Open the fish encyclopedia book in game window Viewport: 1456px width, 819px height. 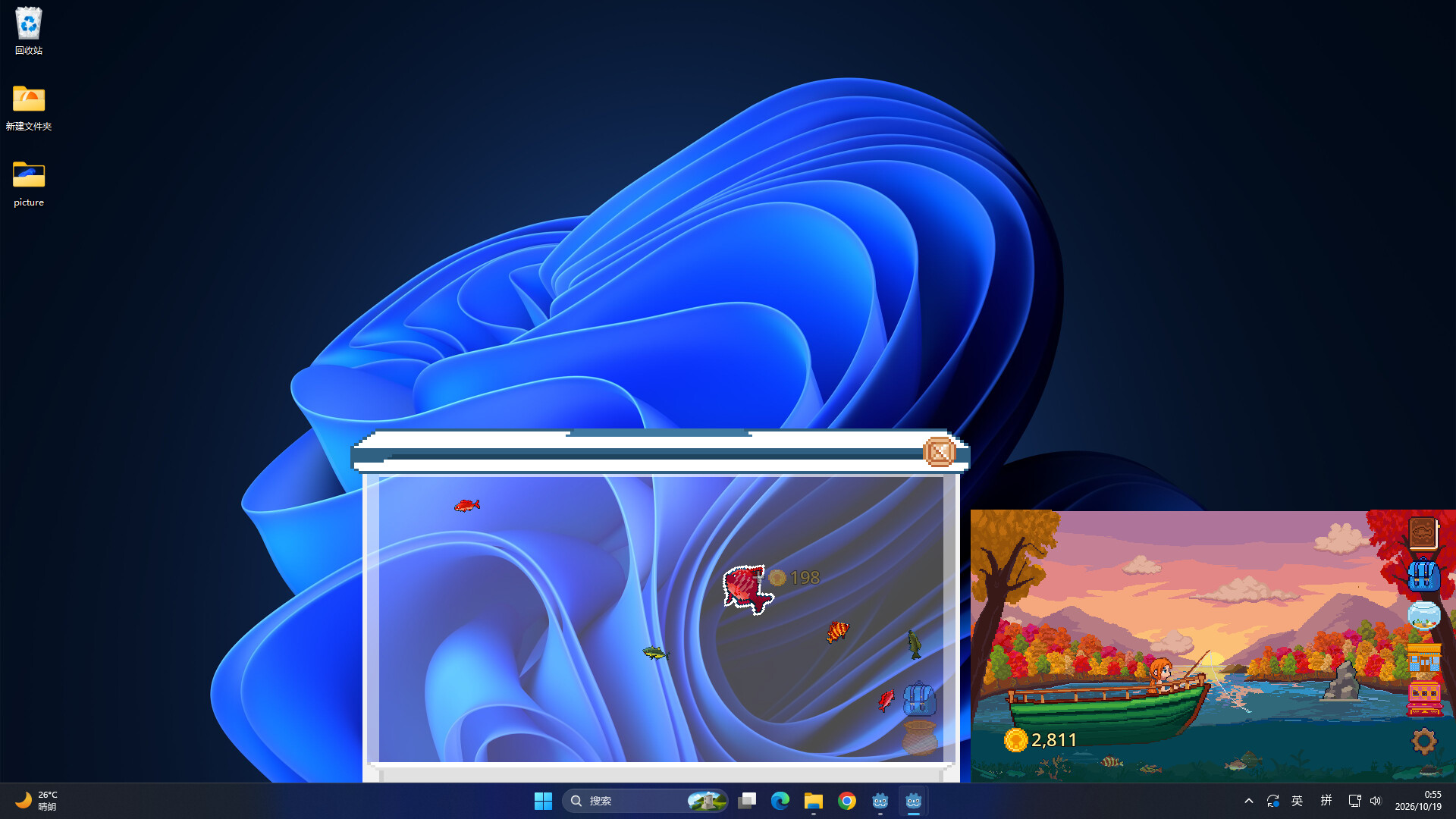point(1423,534)
